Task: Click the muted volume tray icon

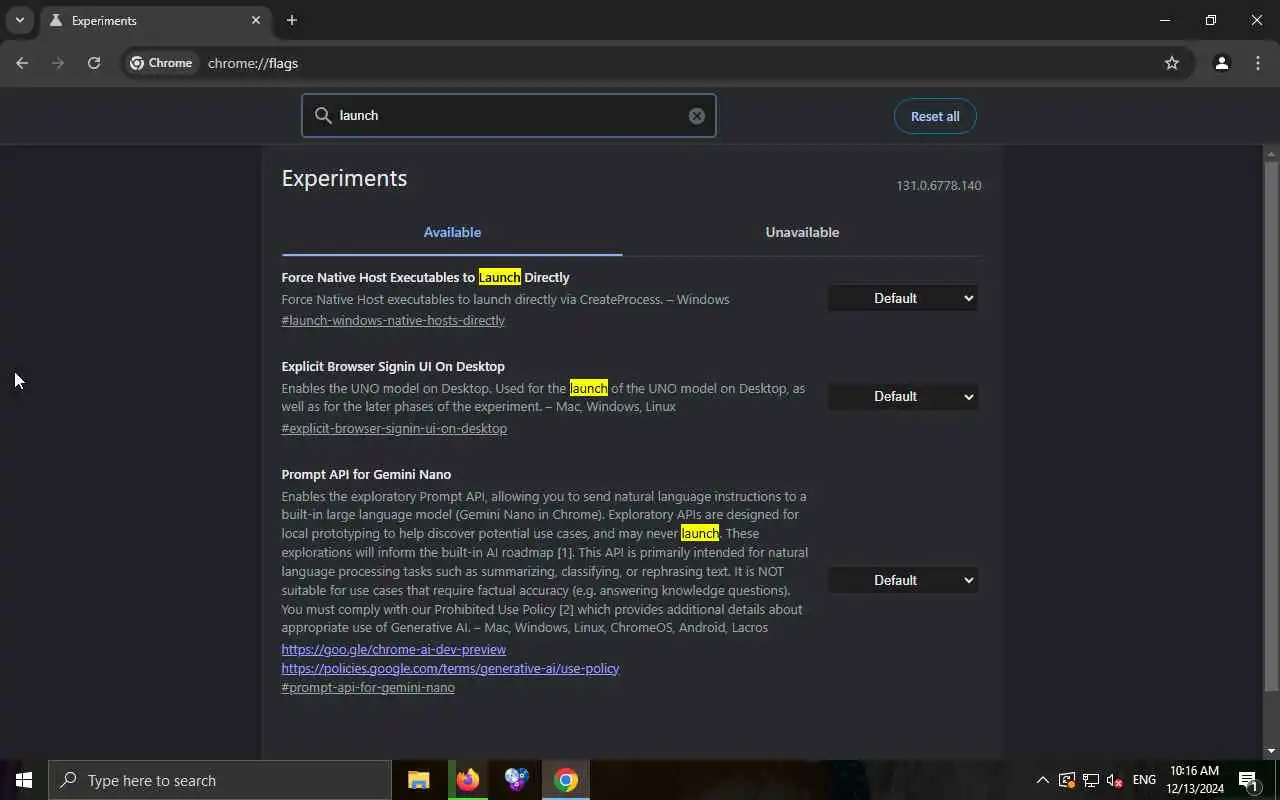Action: (x=1115, y=780)
